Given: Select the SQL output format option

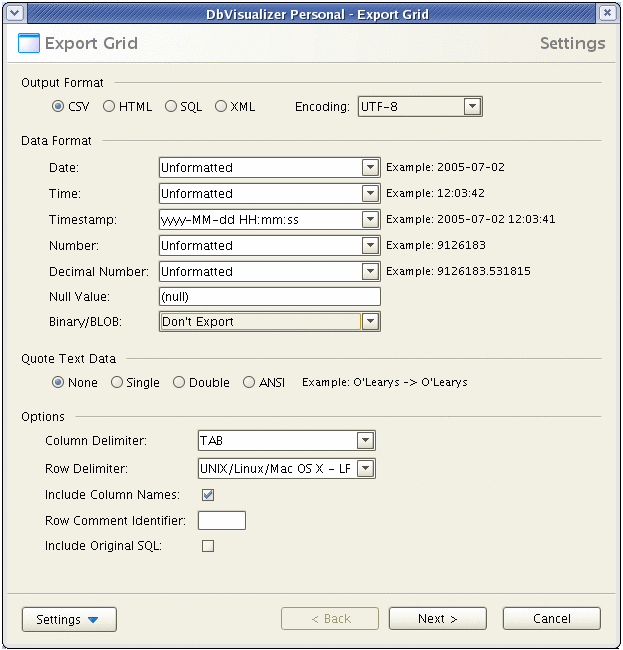Looking at the screenshot, I should pyautogui.click(x=171, y=107).
